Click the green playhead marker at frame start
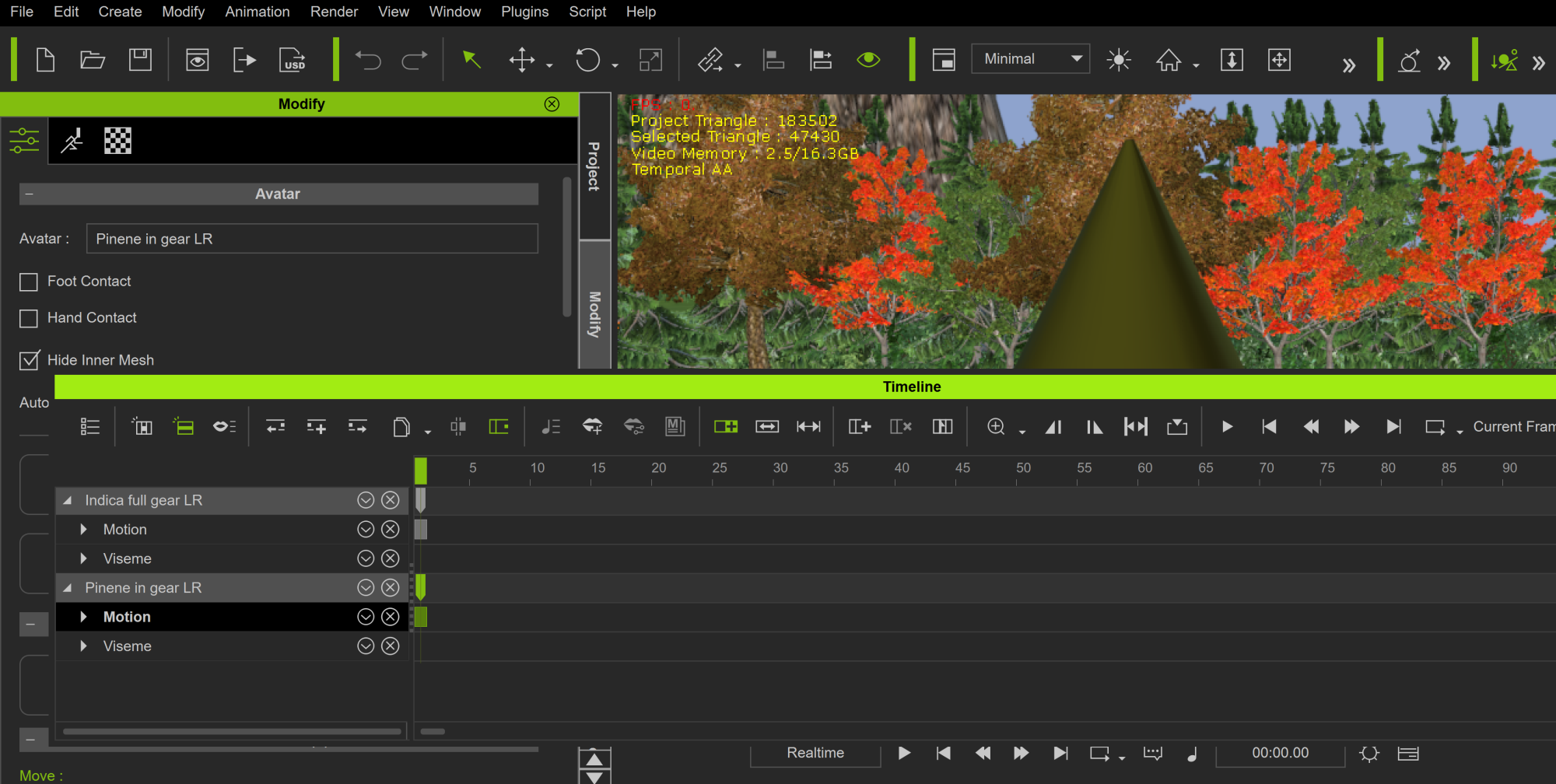 (421, 471)
